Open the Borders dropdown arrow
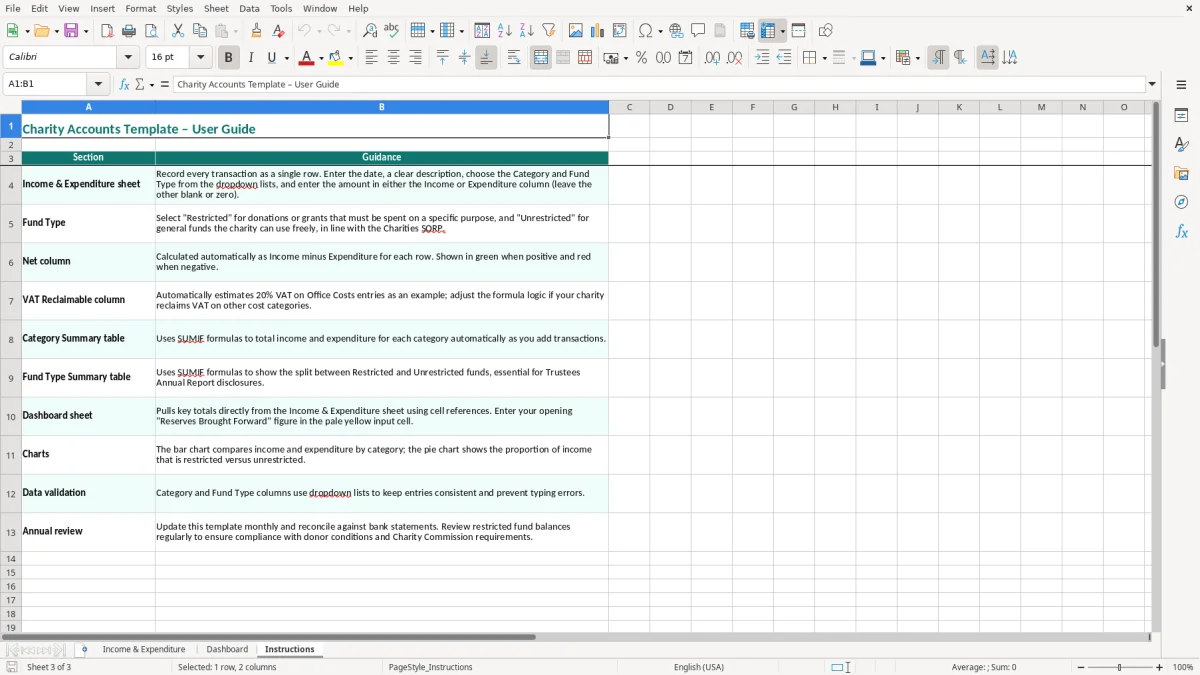 click(x=824, y=58)
